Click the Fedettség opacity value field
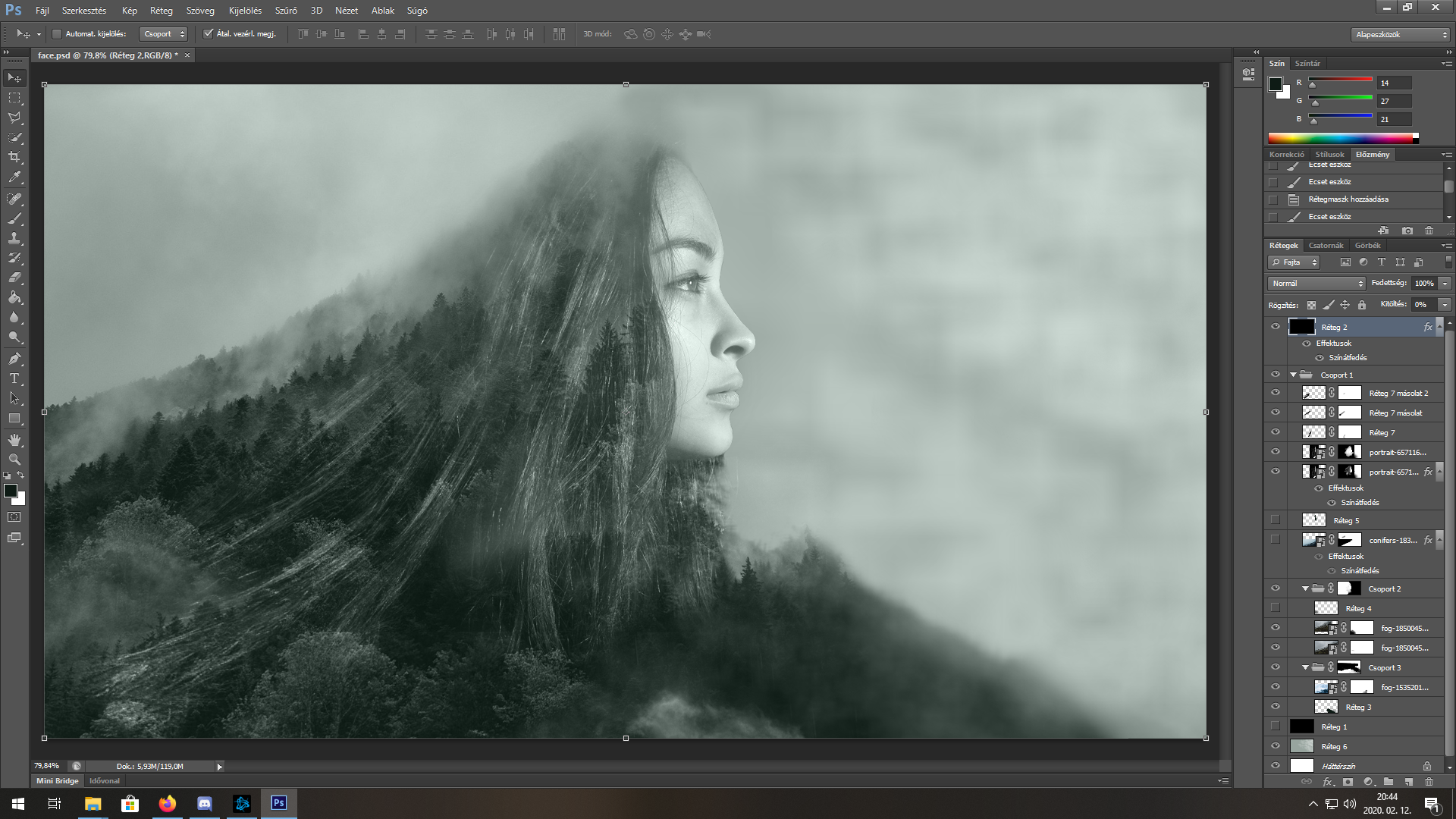1456x819 pixels. (1423, 283)
